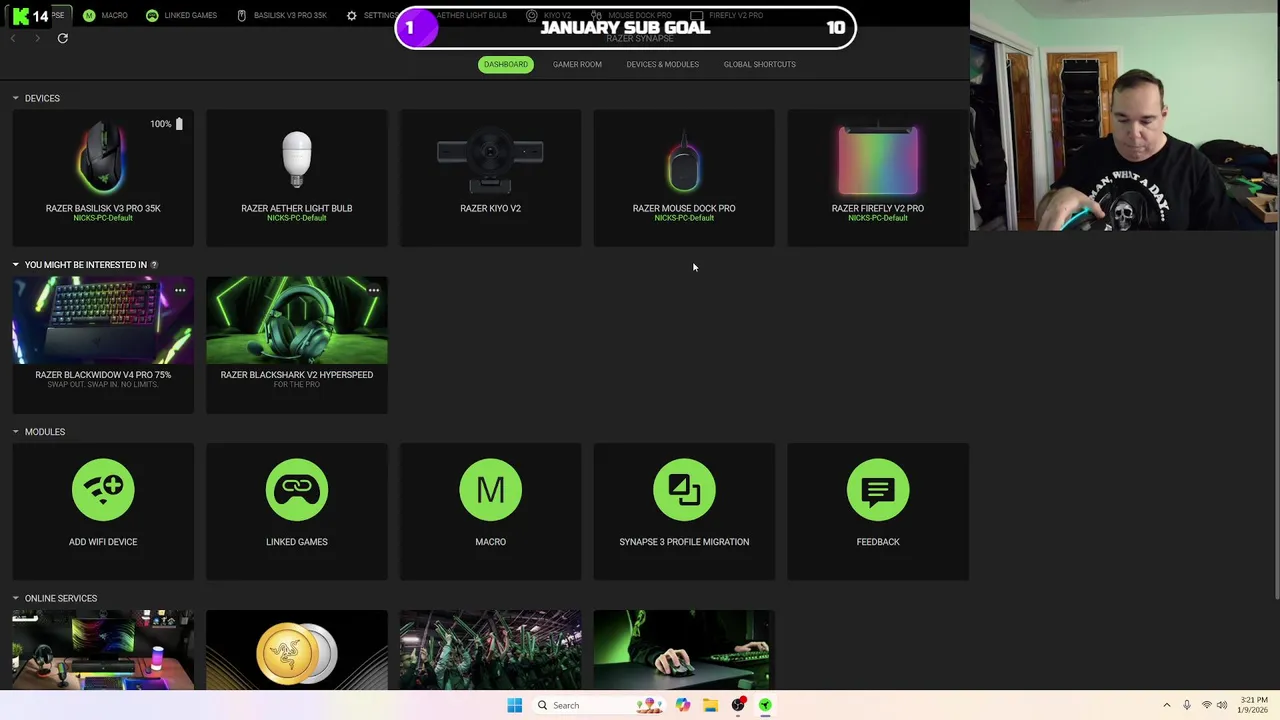Open the Razer Kiyo V2 webcam device
Viewport: 1280px width, 720px height.
(x=490, y=178)
